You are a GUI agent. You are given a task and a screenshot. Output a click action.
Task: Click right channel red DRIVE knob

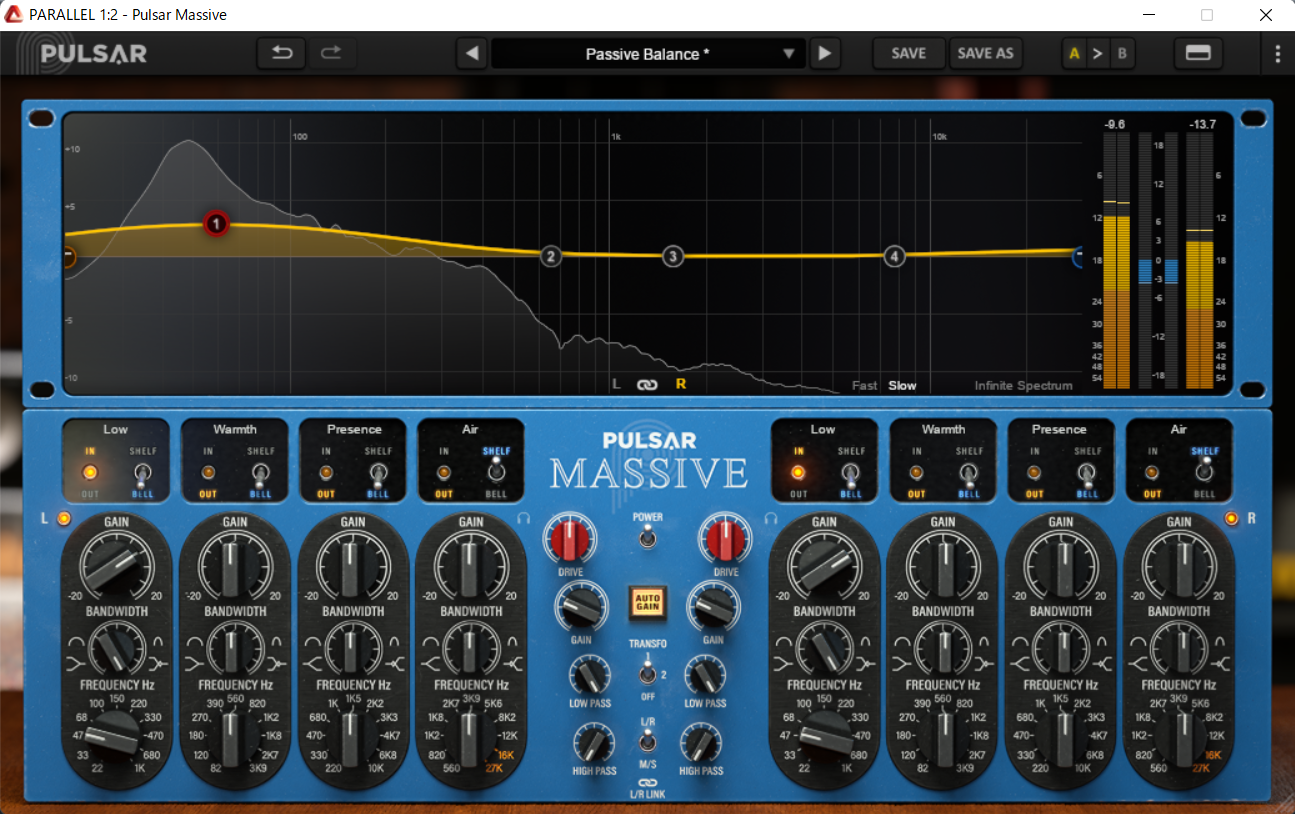(726, 540)
